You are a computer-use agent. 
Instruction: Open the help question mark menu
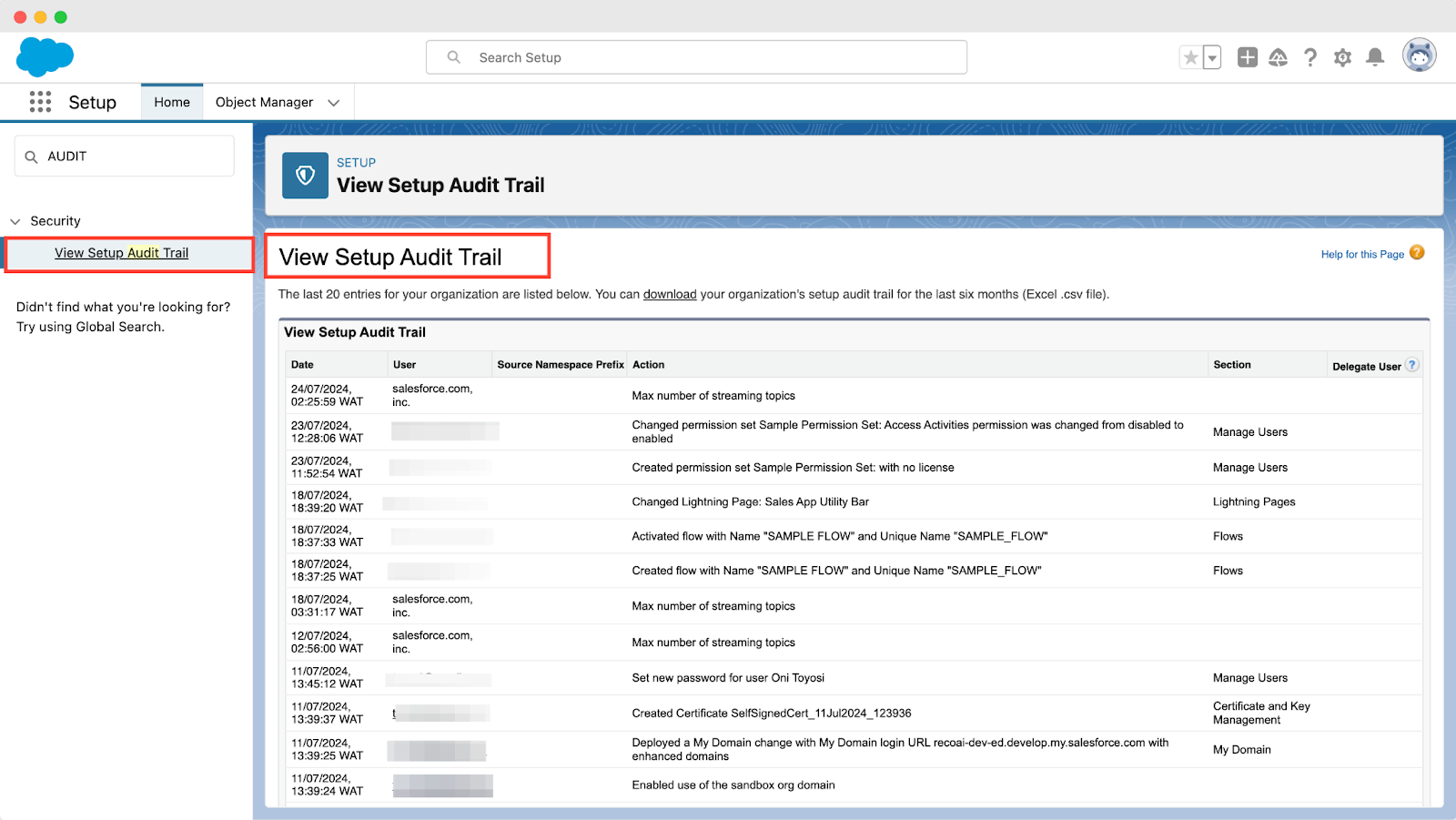click(1310, 57)
